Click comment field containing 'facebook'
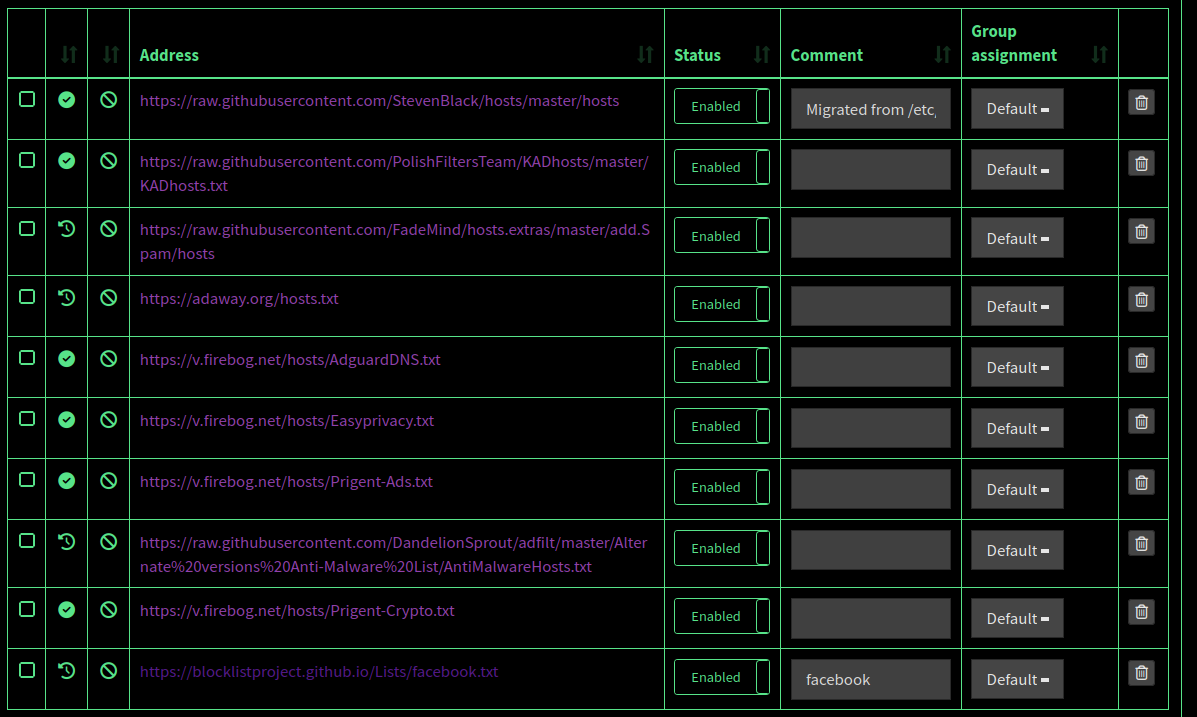Viewport: 1197px width, 717px height. (870, 680)
